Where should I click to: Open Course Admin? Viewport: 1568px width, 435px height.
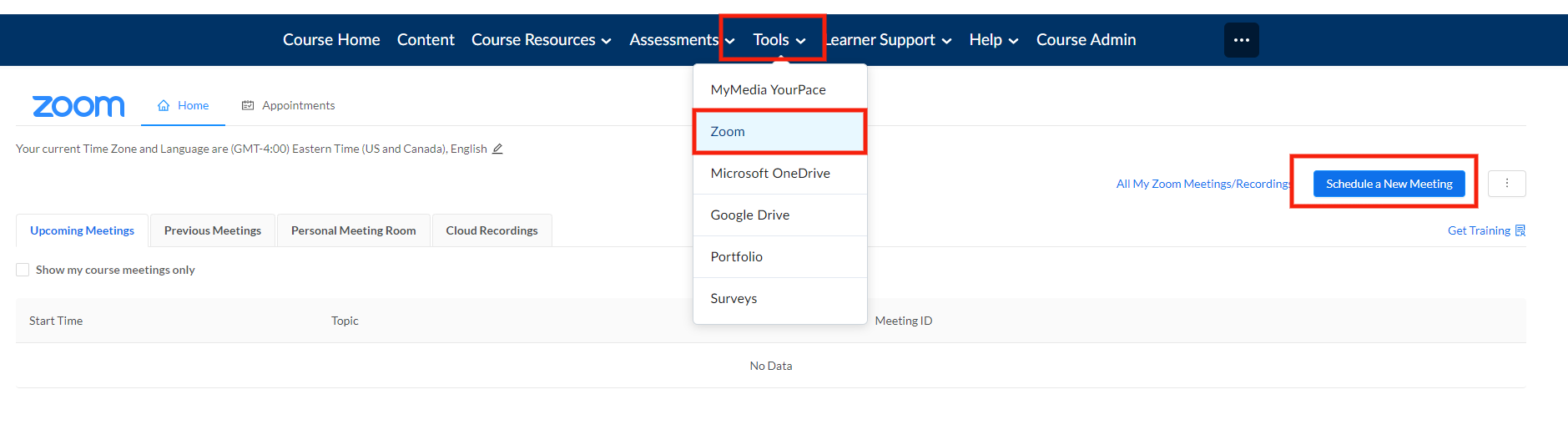(1086, 40)
